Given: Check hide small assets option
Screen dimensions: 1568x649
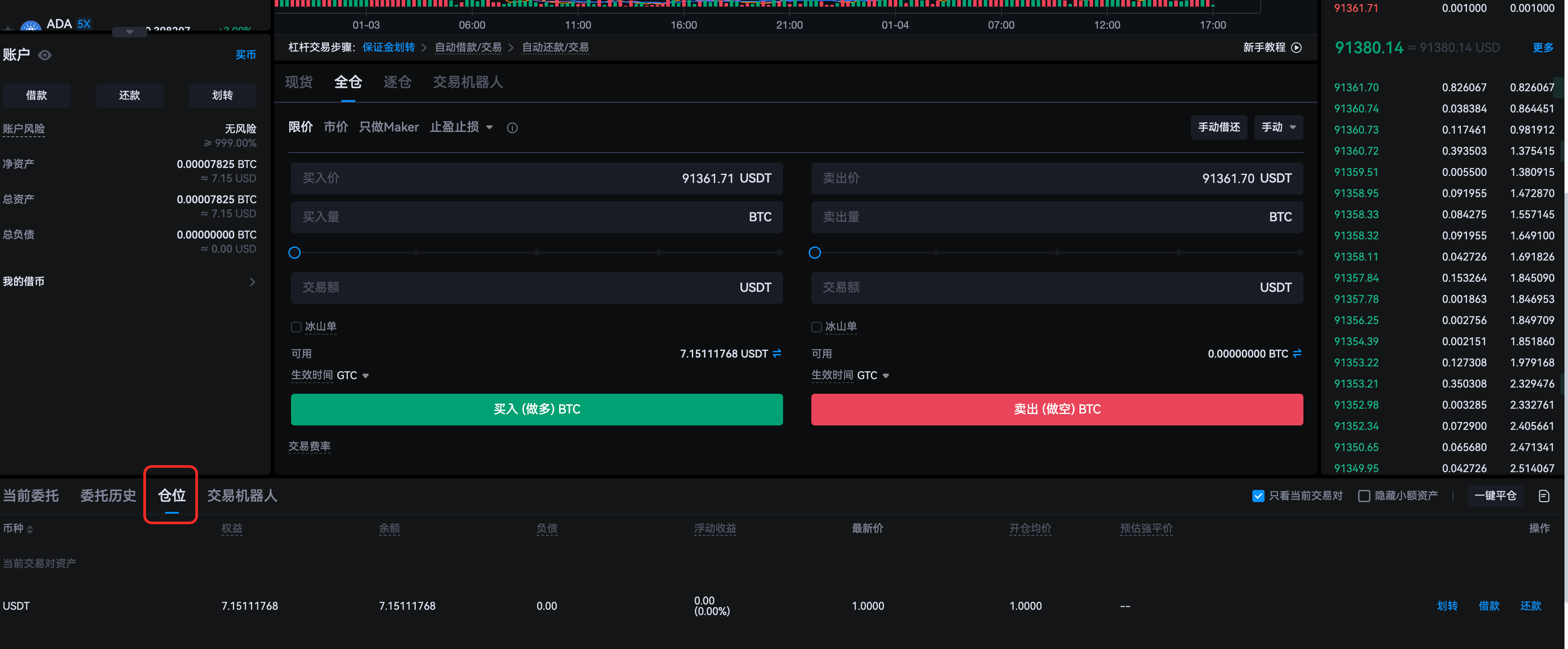Looking at the screenshot, I should pos(1363,496).
